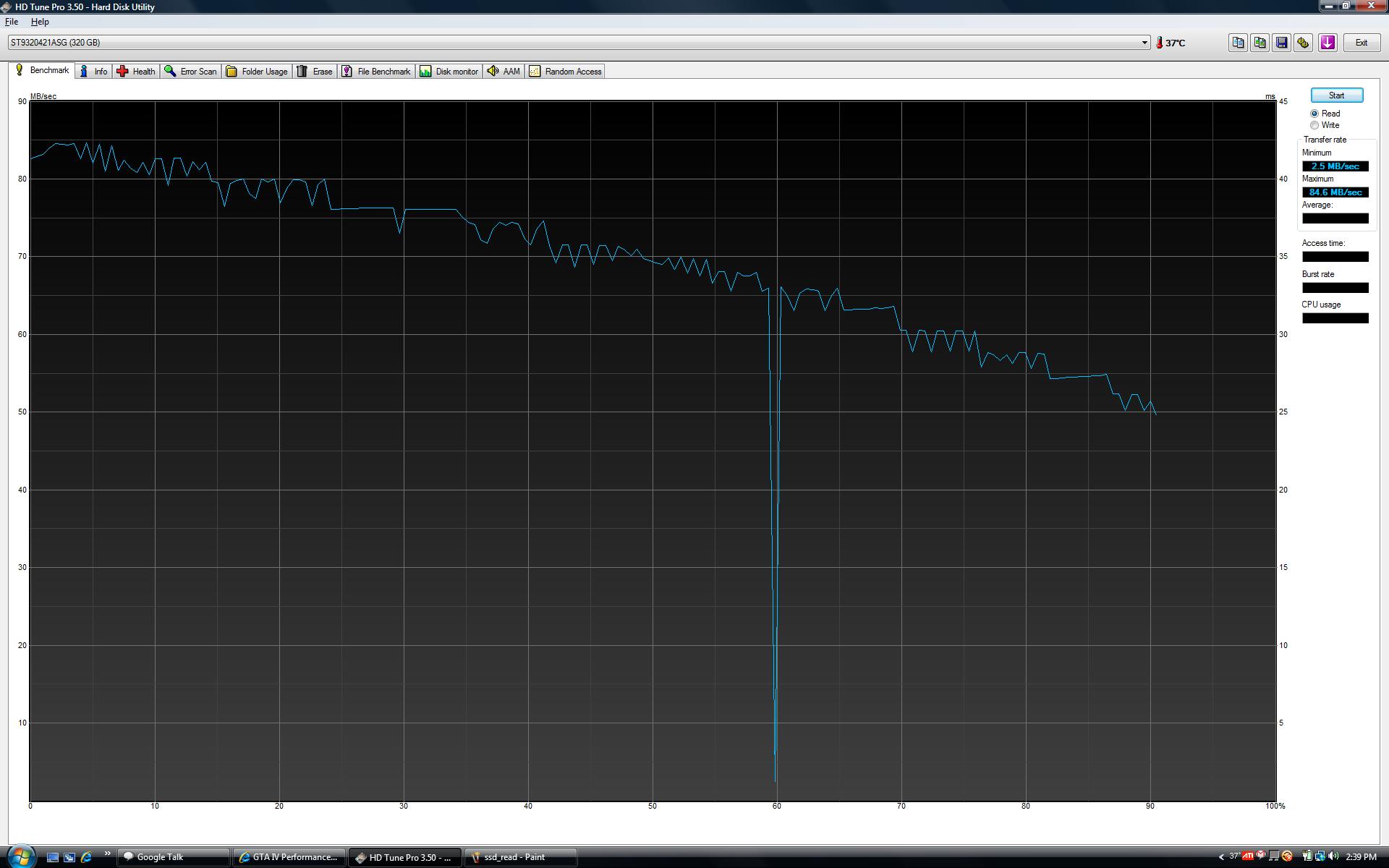Switch to the File Benchmark tab
The height and width of the screenshot is (868, 1389).
(x=376, y=71)
